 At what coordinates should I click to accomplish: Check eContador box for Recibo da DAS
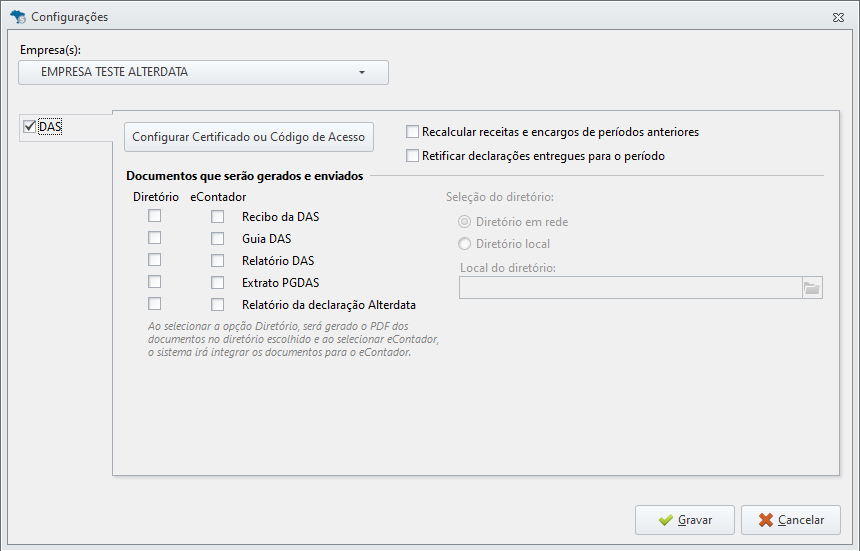coord(218,217)
